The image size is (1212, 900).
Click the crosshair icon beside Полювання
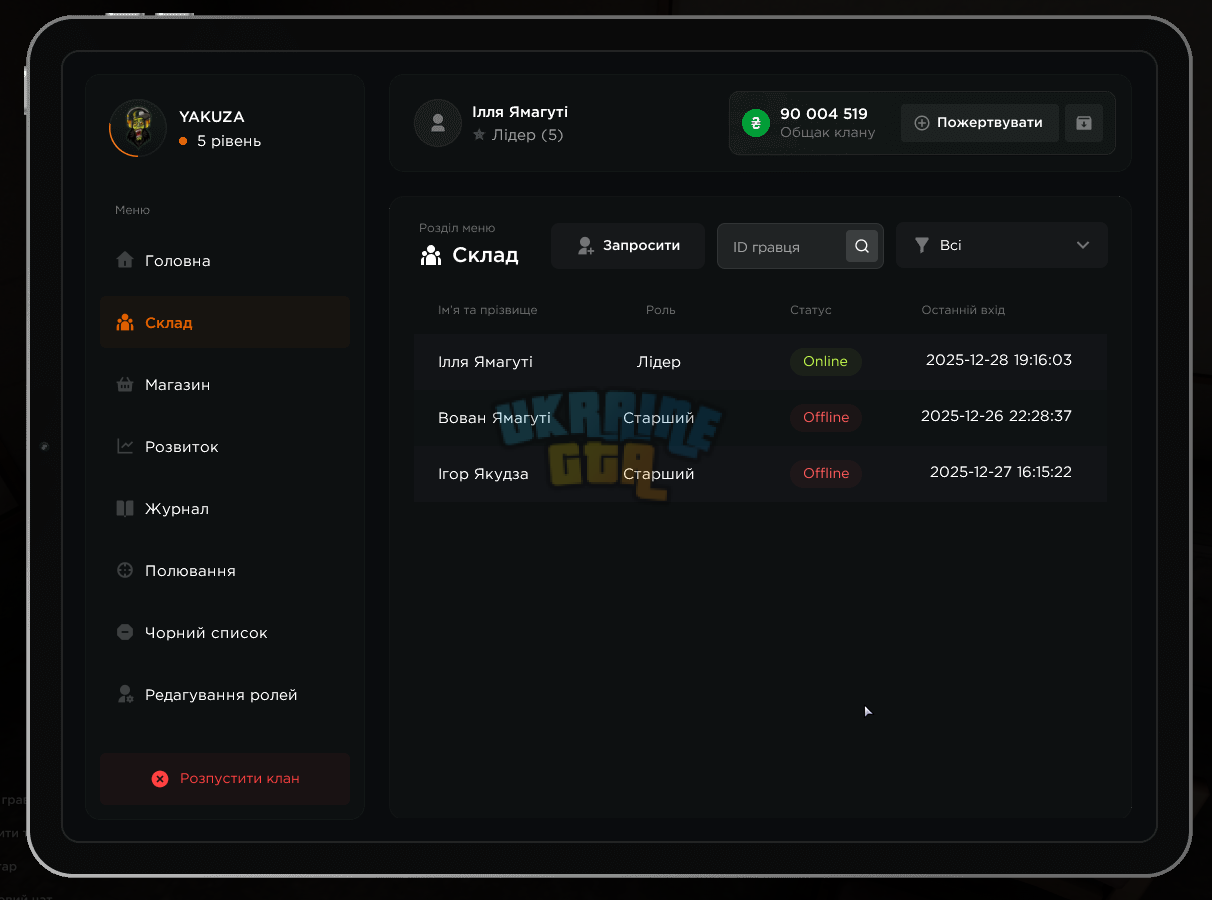pos(125,570)
